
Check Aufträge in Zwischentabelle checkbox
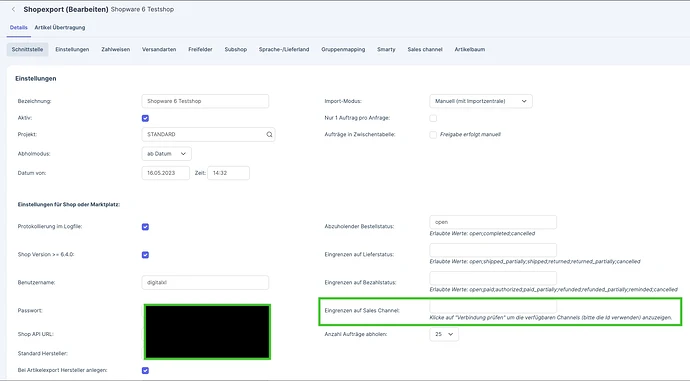point(433,135)
